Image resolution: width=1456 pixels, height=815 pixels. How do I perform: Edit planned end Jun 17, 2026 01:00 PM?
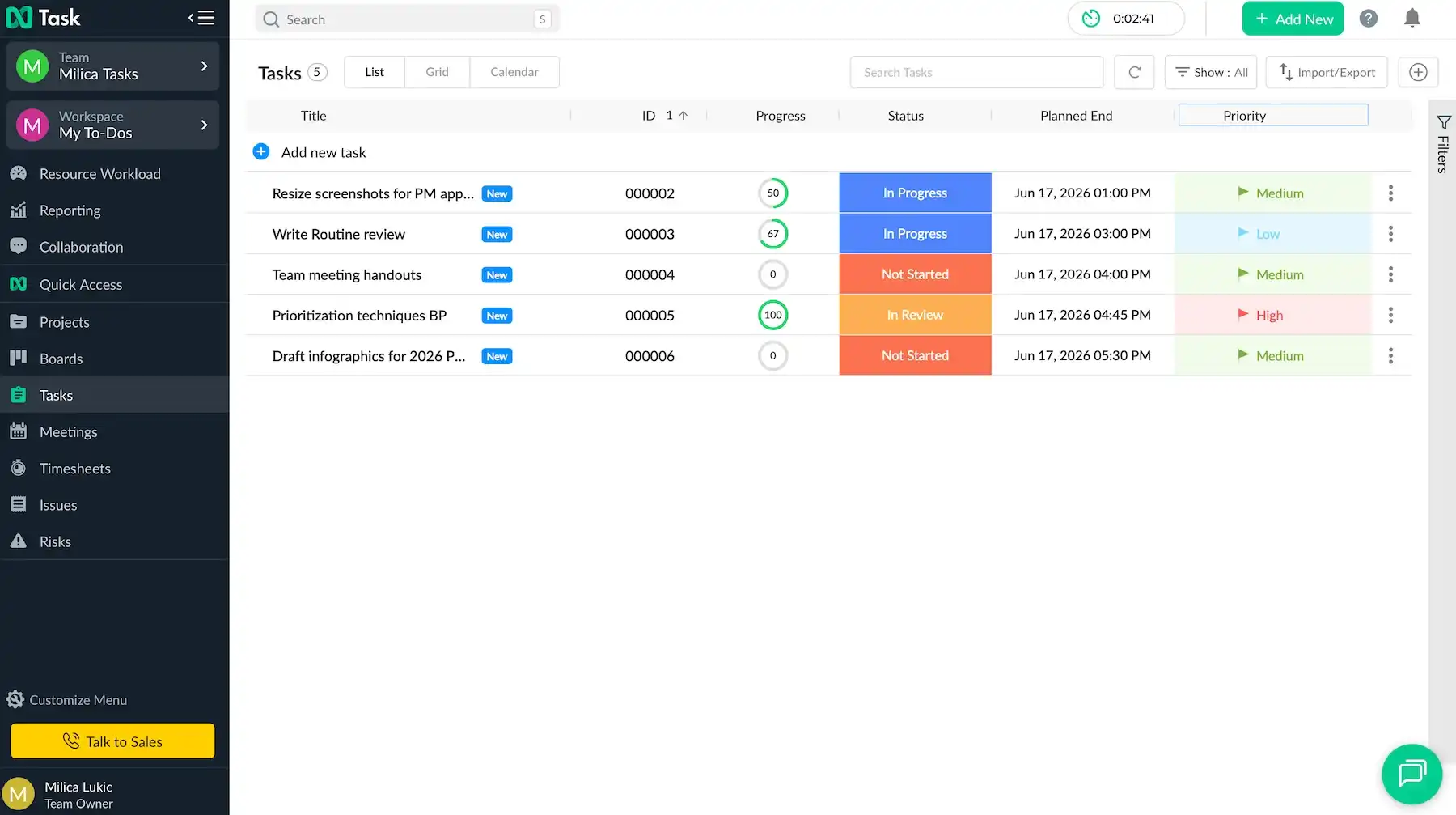(1082, 193)
